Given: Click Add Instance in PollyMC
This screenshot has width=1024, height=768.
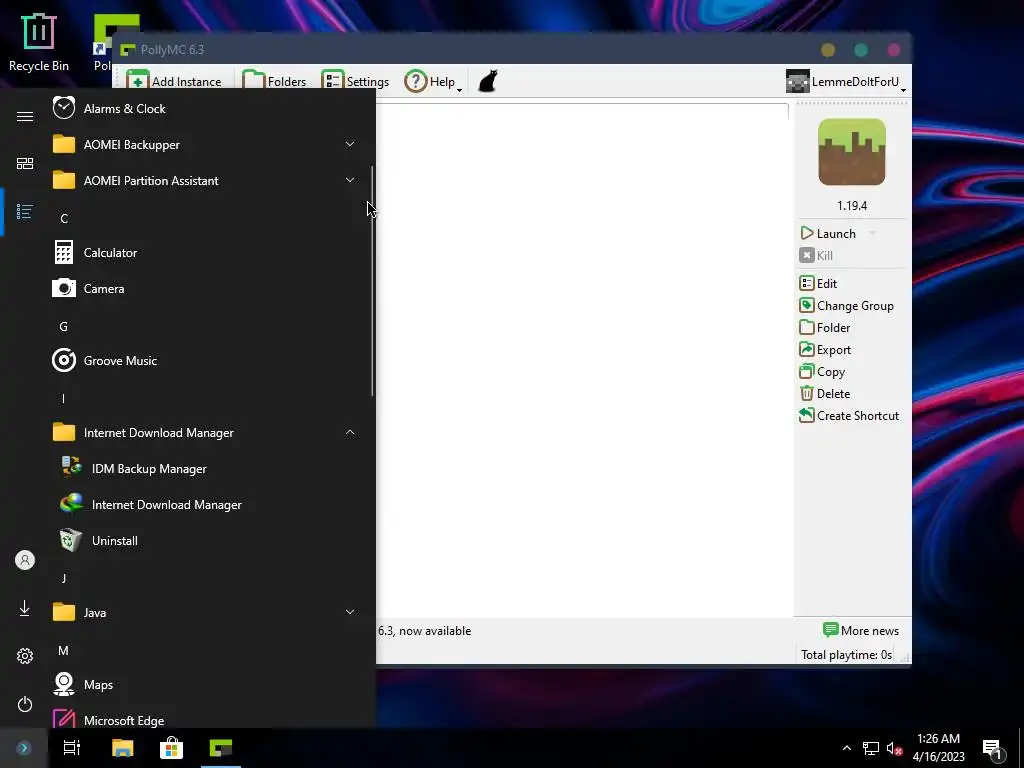Looking at the screenshot, I should pyautogui.click(x=174, y=81).
